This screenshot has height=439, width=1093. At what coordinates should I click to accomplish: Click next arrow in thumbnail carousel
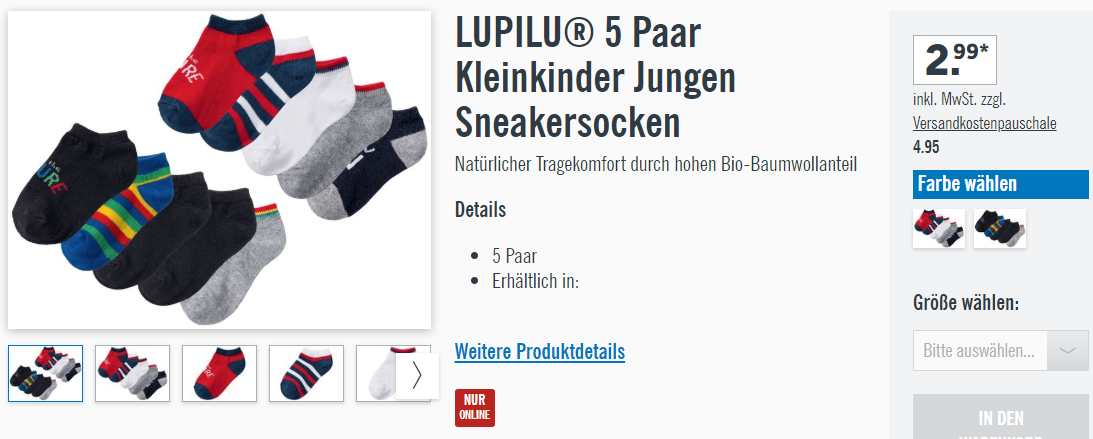tap(417, 376)
